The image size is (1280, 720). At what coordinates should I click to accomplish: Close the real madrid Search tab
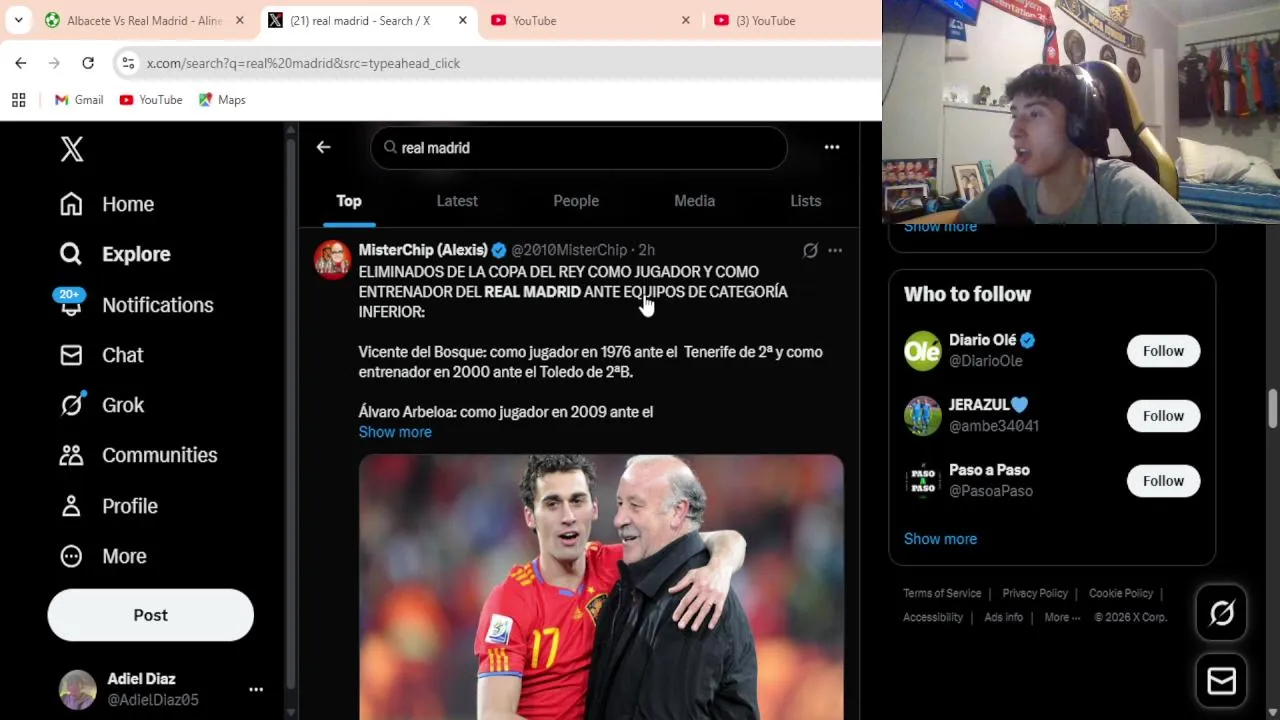coord(462,20)
